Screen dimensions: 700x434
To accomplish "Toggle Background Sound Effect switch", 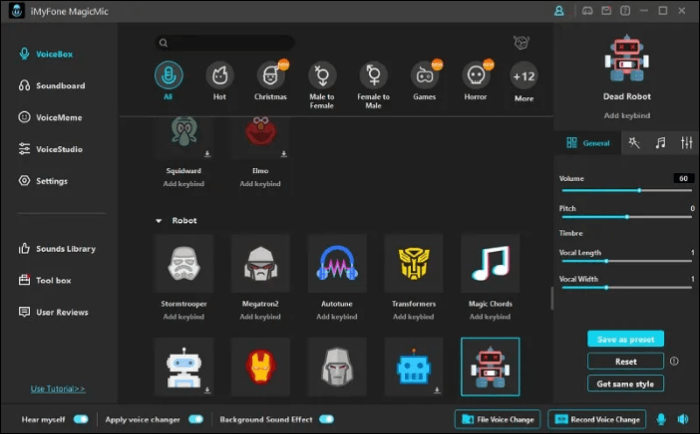I will [x=326, y=419].
